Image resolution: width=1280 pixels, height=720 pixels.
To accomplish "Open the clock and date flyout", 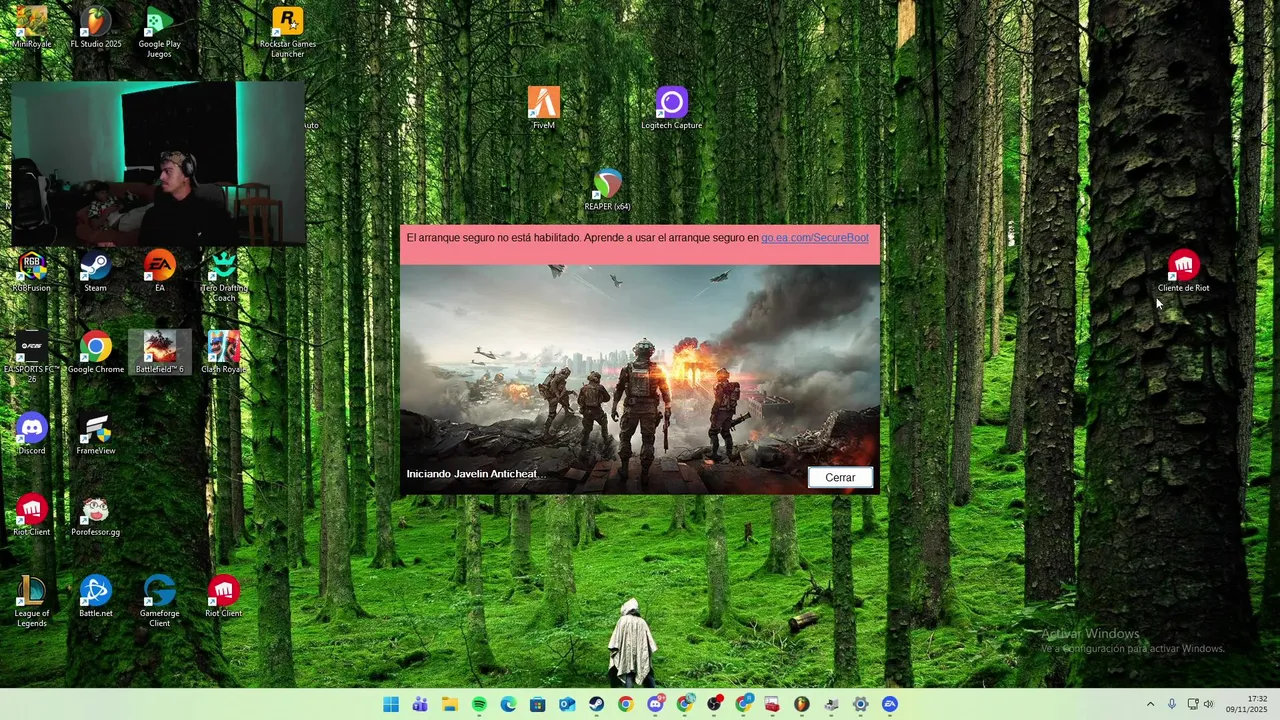I will (1247, 704).
